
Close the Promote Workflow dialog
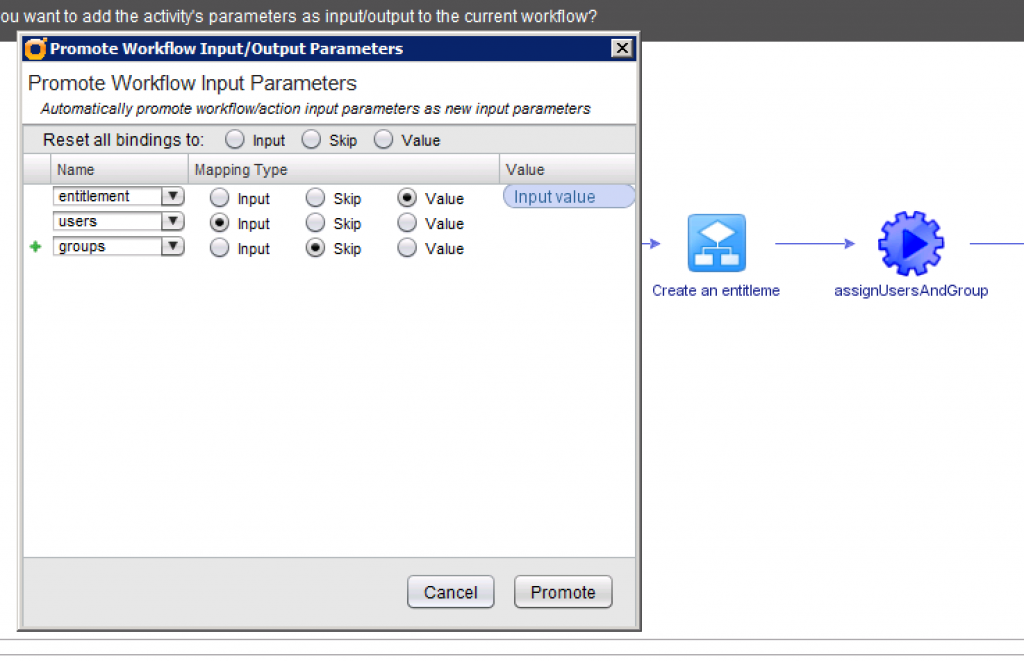point(622,48)
